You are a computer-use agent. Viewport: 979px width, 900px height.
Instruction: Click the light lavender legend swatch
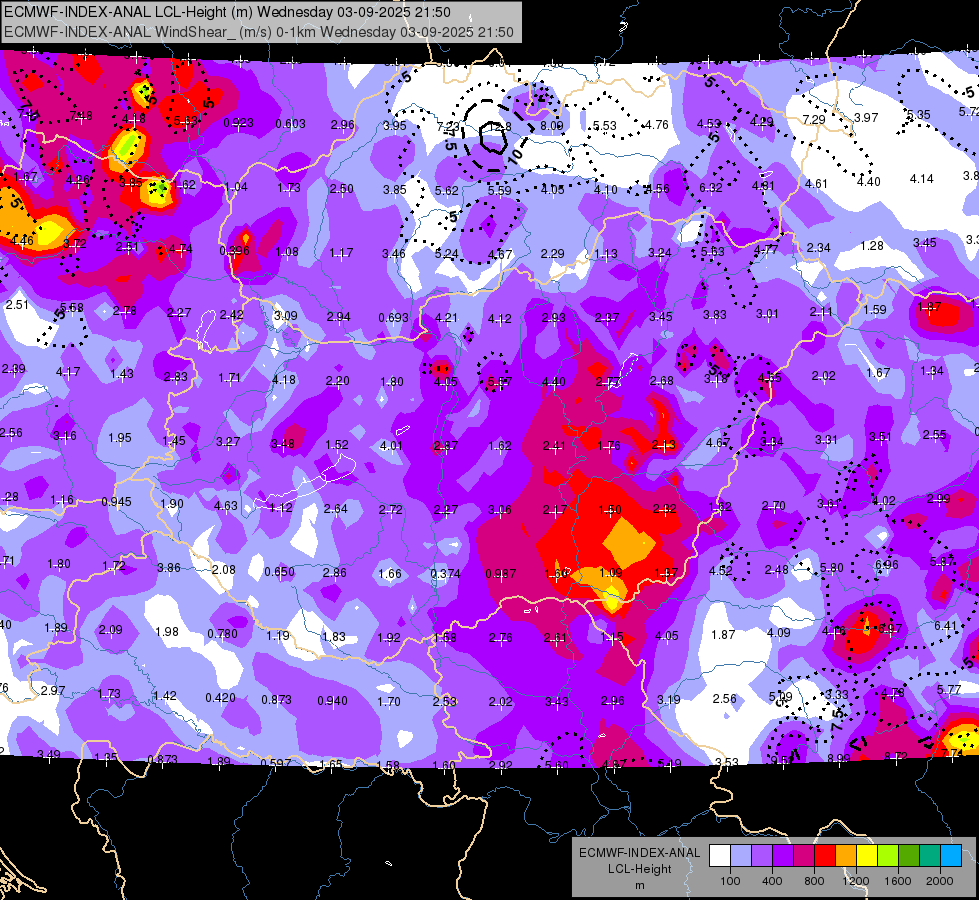(x=741, y=856)
